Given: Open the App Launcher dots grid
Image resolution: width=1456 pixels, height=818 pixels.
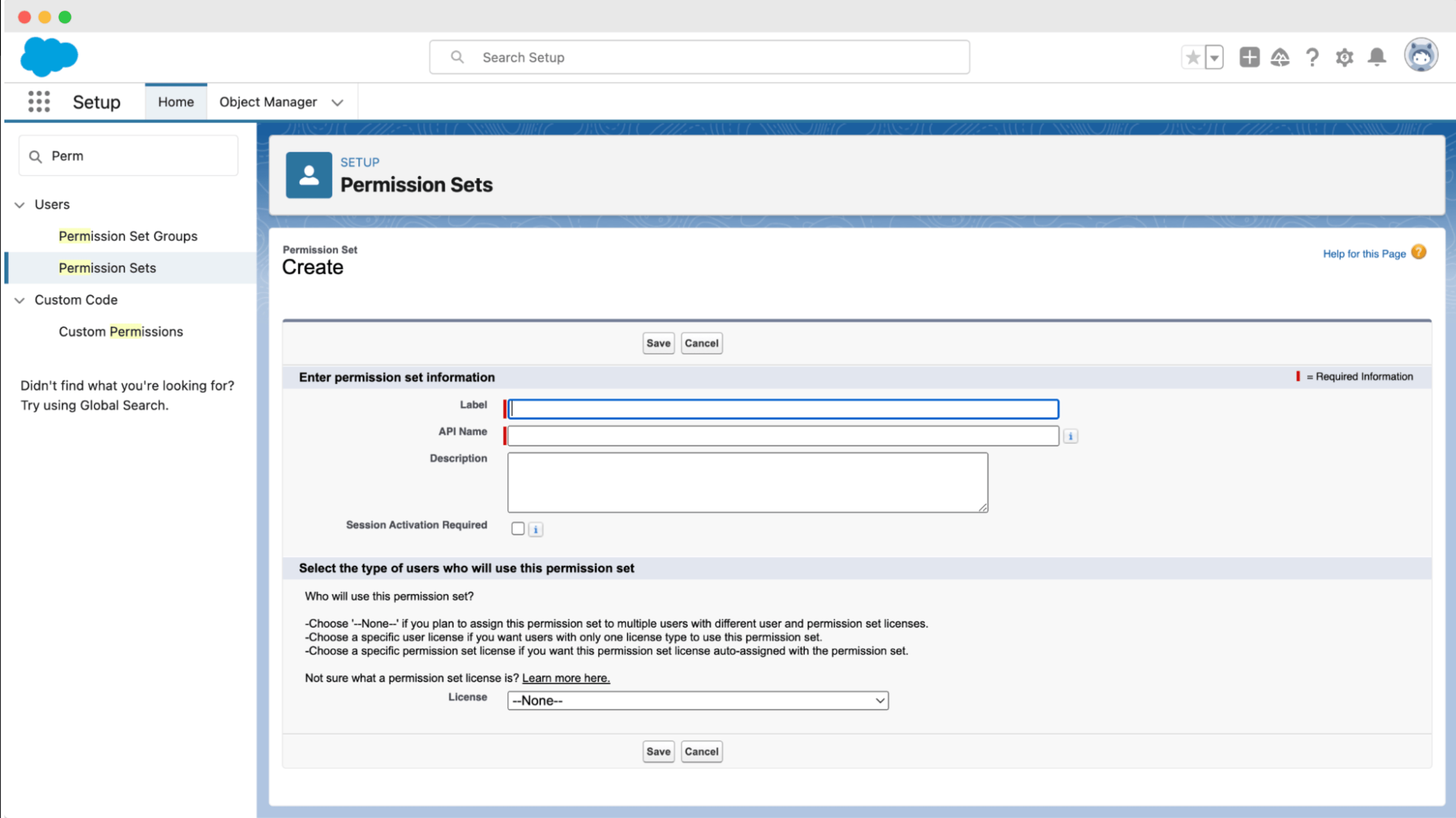Looking at the screenshot, I should [39, 102].
